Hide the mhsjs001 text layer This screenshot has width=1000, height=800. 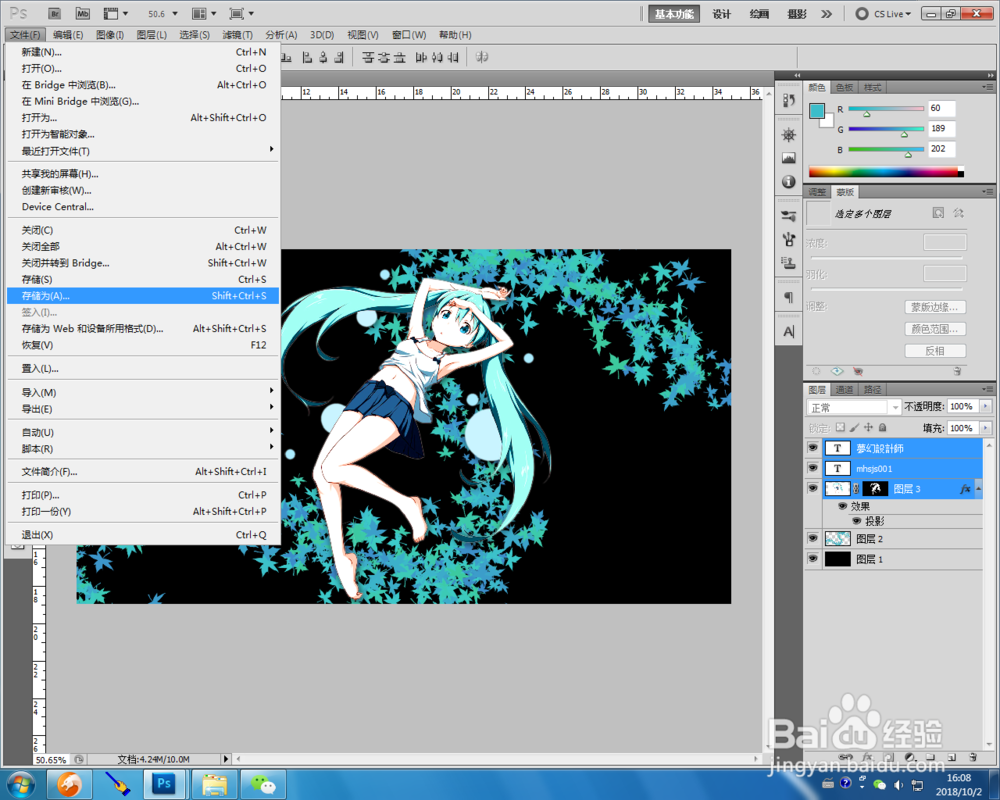point(812,468)
